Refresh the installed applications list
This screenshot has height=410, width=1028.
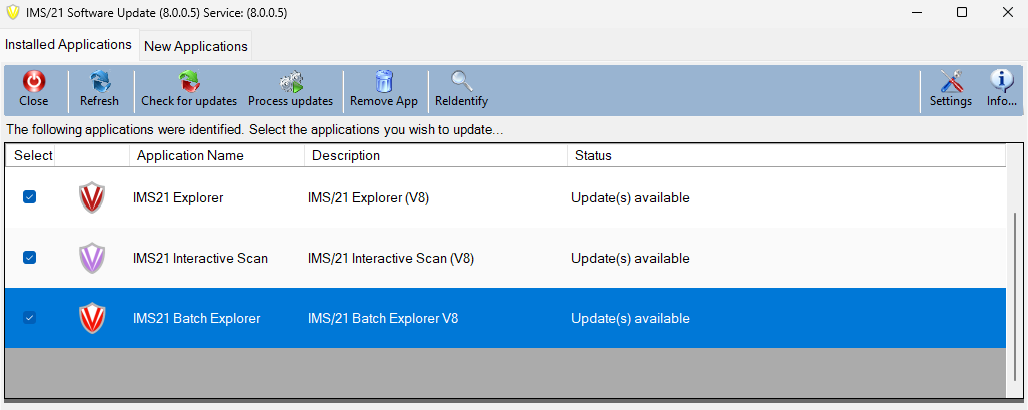point(99,91)
